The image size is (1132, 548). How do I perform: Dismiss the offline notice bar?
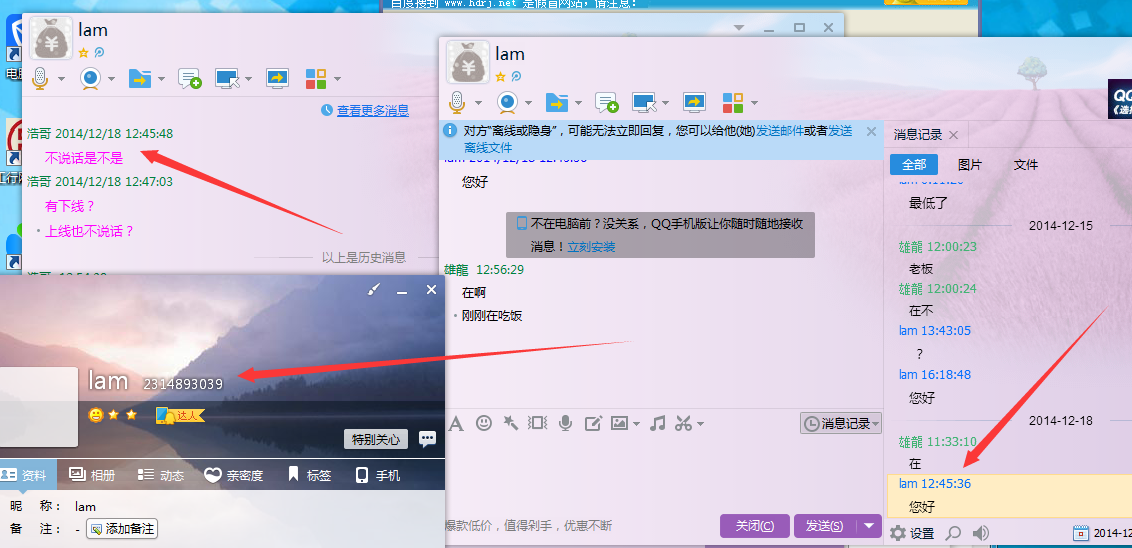pyautogui.click(x=871, y=131)
